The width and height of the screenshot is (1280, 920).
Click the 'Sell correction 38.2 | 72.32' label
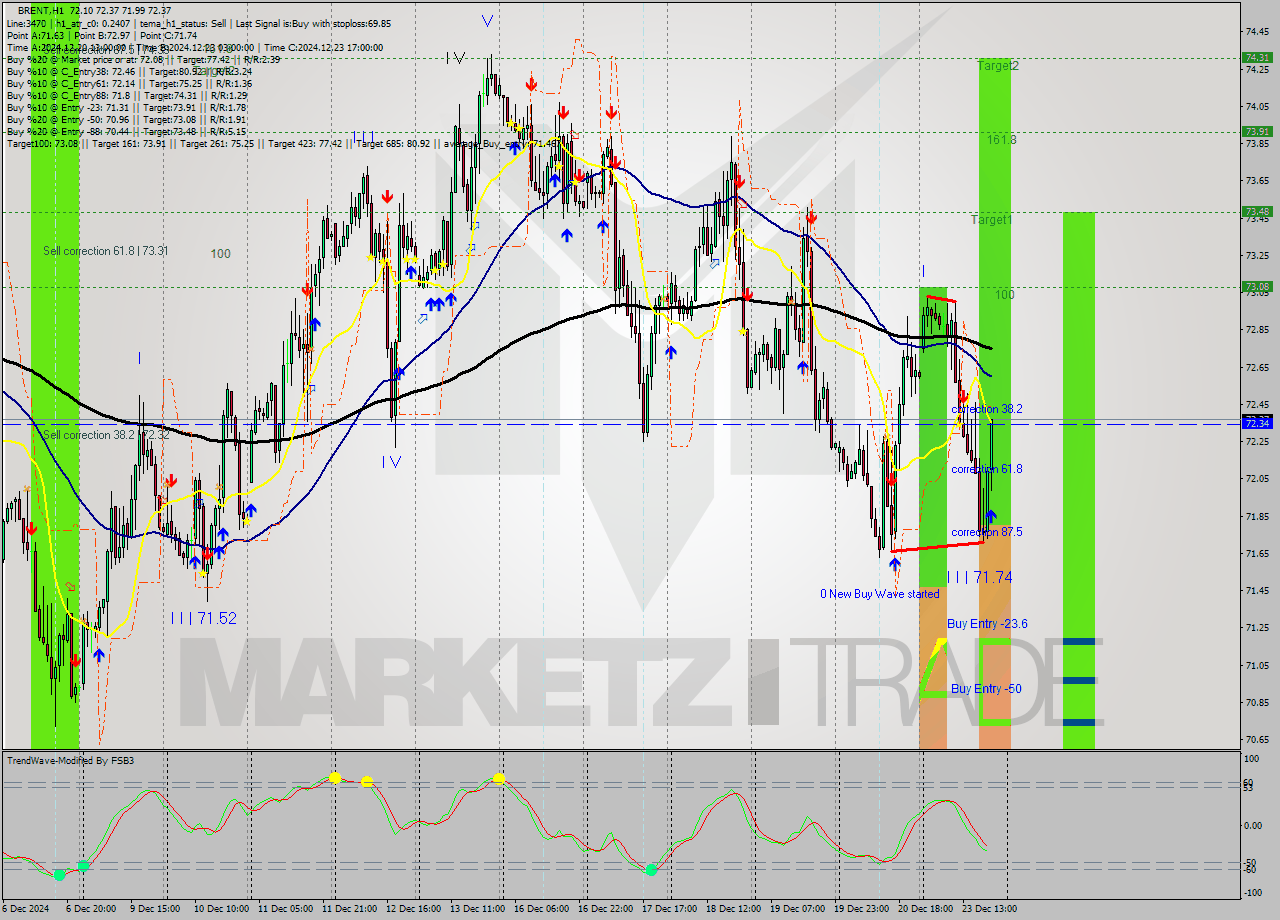[x=106, y=435]
